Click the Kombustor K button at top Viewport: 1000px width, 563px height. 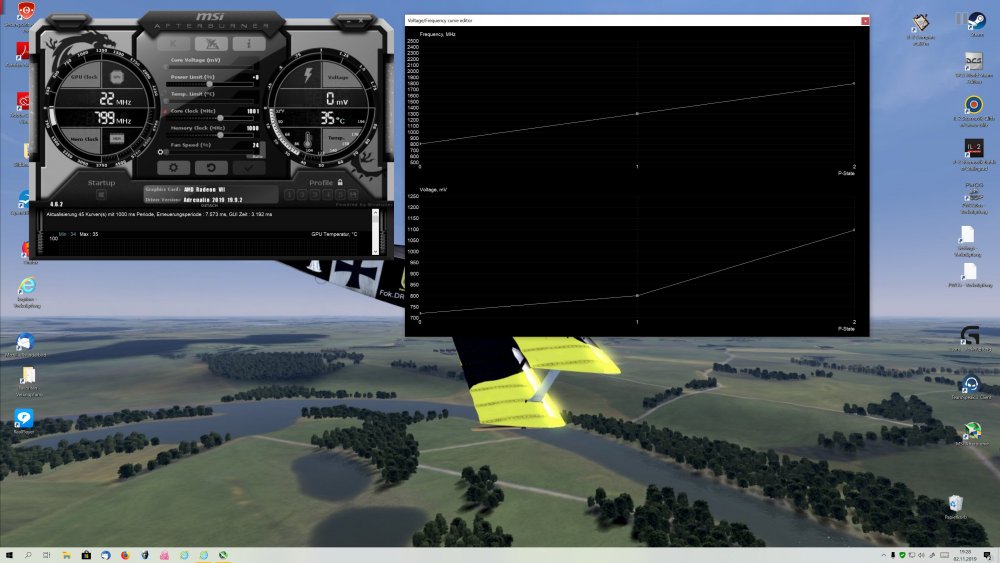pyautogui.click(x=173, y=43)
